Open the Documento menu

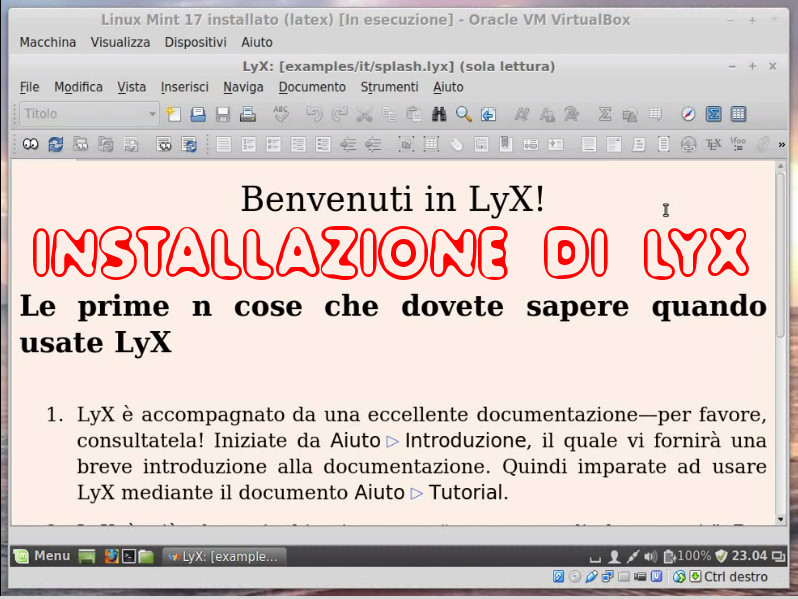(x=311, y=87)
